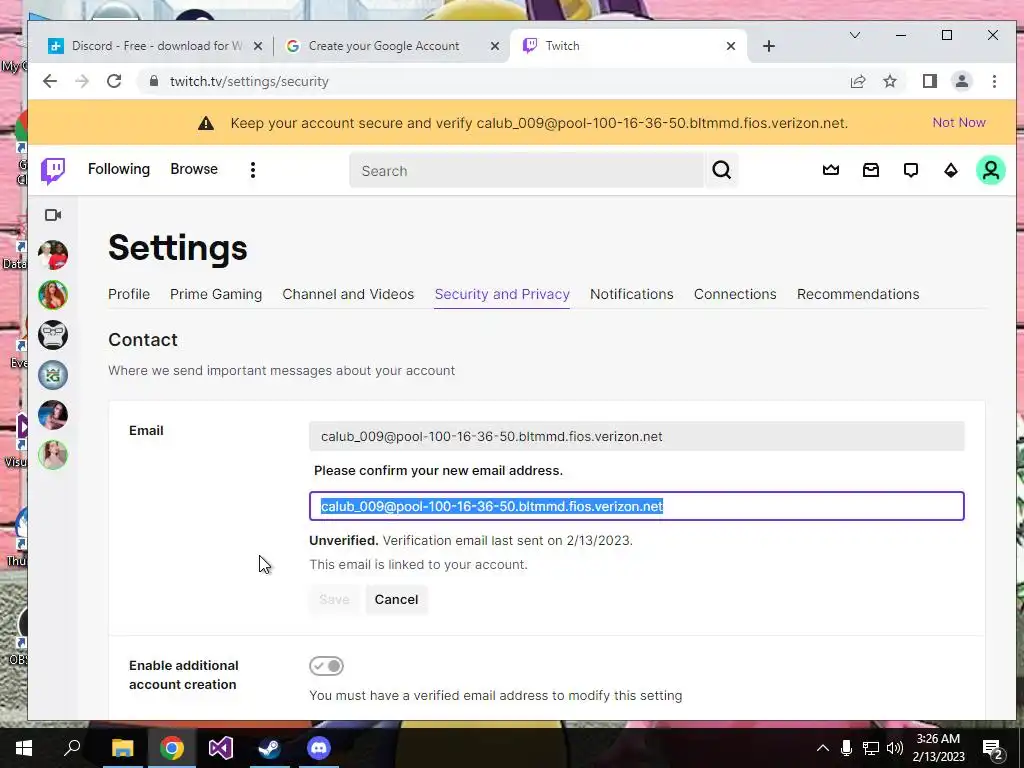Open the Windows Start menu
Viewport: 1024px width, 768px height.
pyautogui.click(x=24, y=748)
